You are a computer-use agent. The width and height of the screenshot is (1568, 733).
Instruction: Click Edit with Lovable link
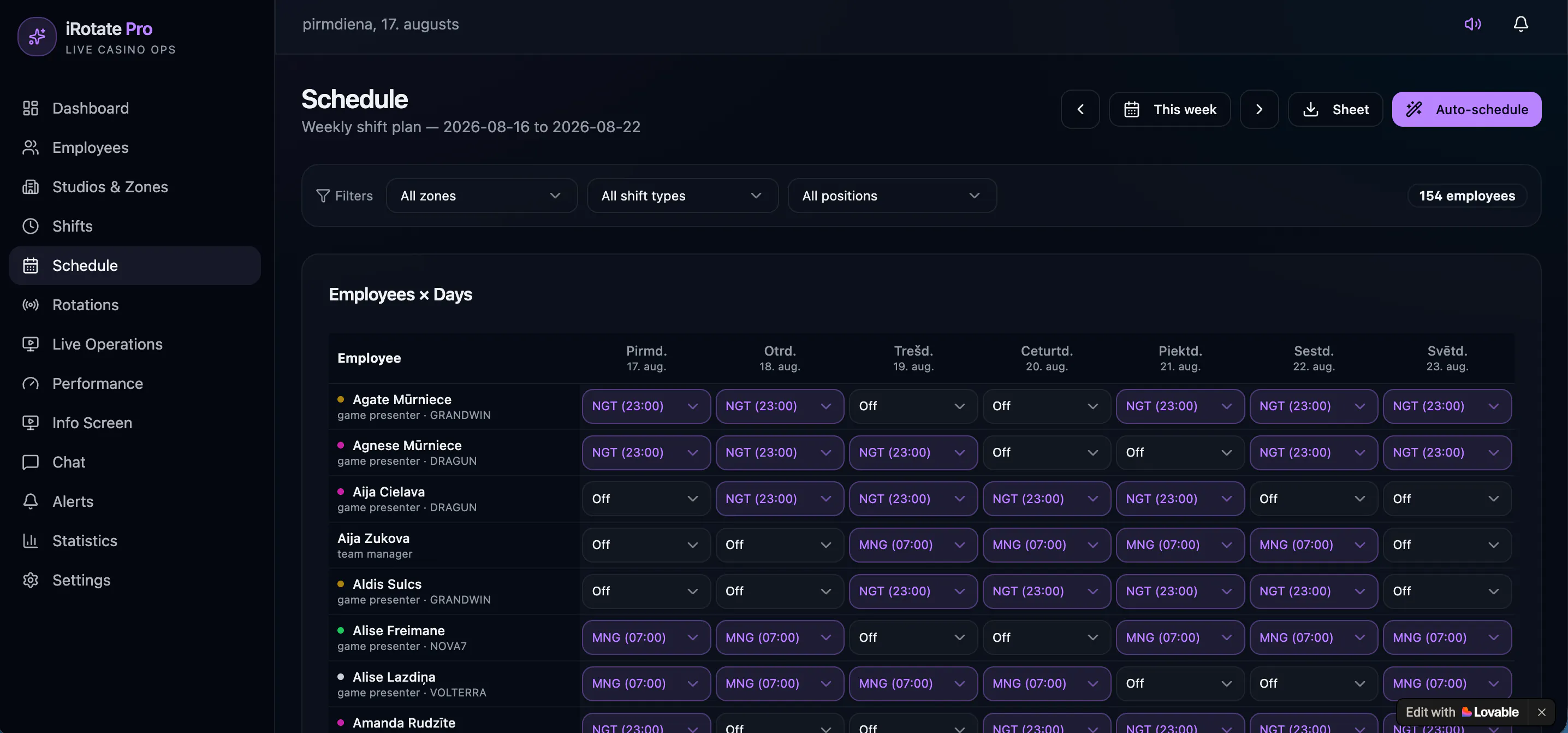pos(1462,712)
